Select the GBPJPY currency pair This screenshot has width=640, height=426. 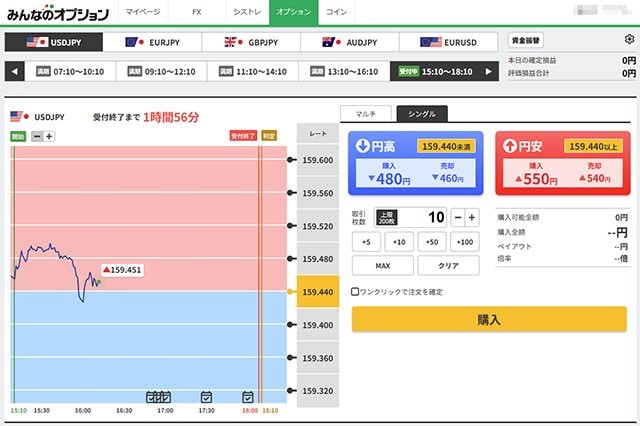(x=251, y=42)
